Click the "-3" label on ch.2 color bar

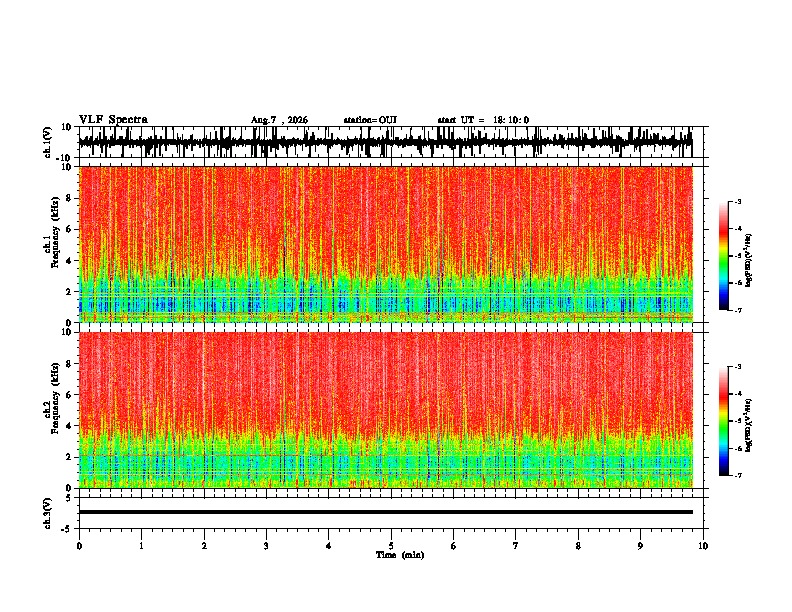pos(737,367)
